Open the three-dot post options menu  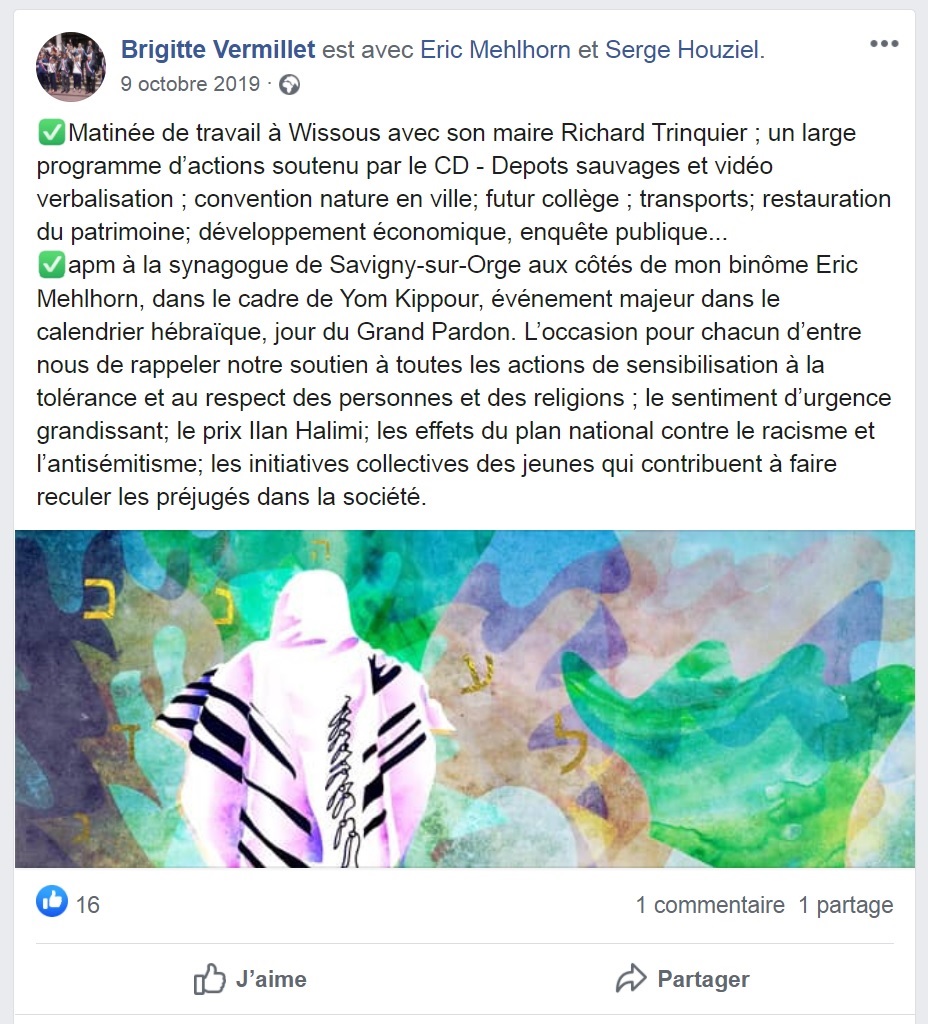pyautogui.click(x=884, y=44)
